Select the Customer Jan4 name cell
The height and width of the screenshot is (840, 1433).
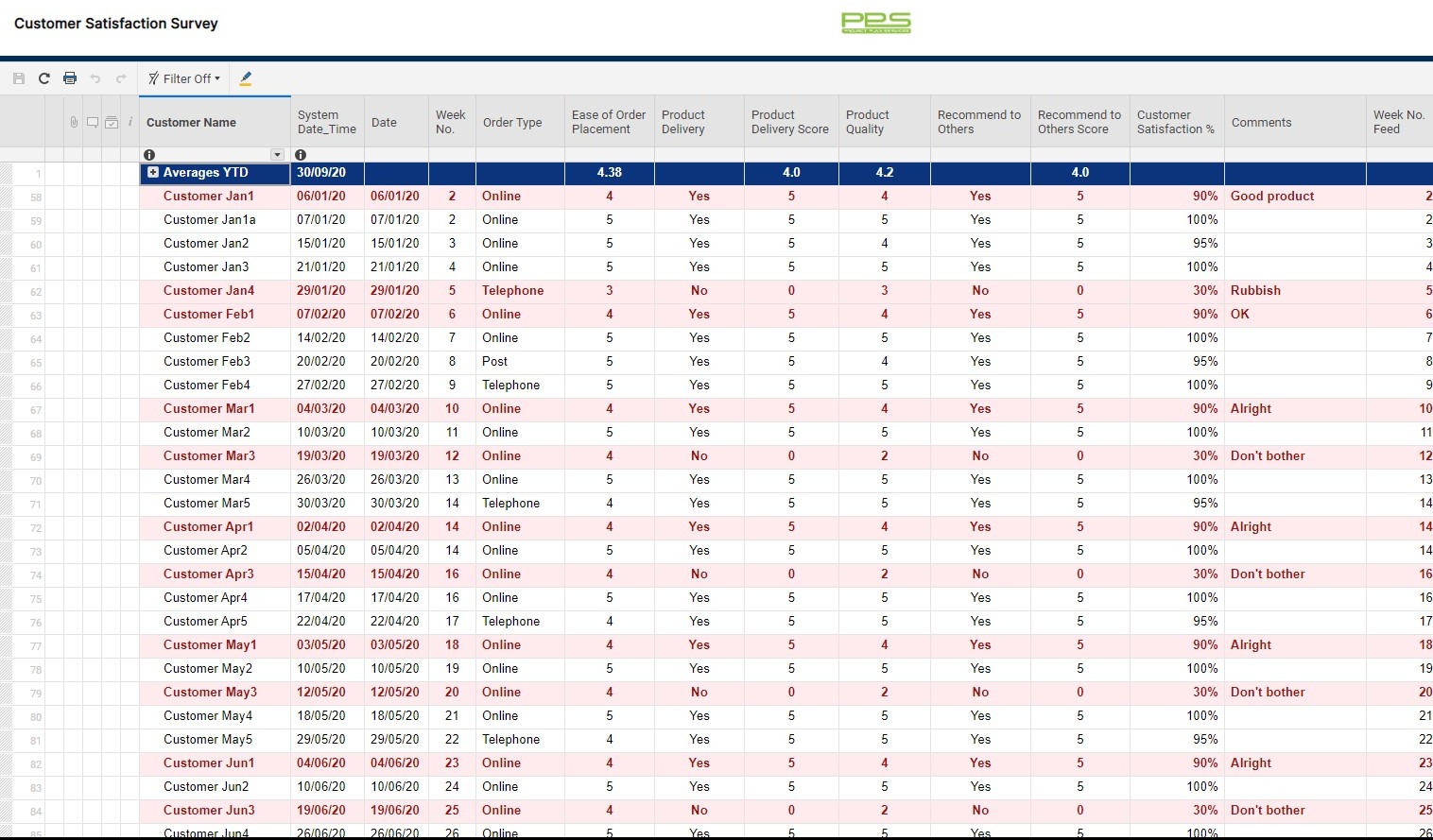coord(209,291)
